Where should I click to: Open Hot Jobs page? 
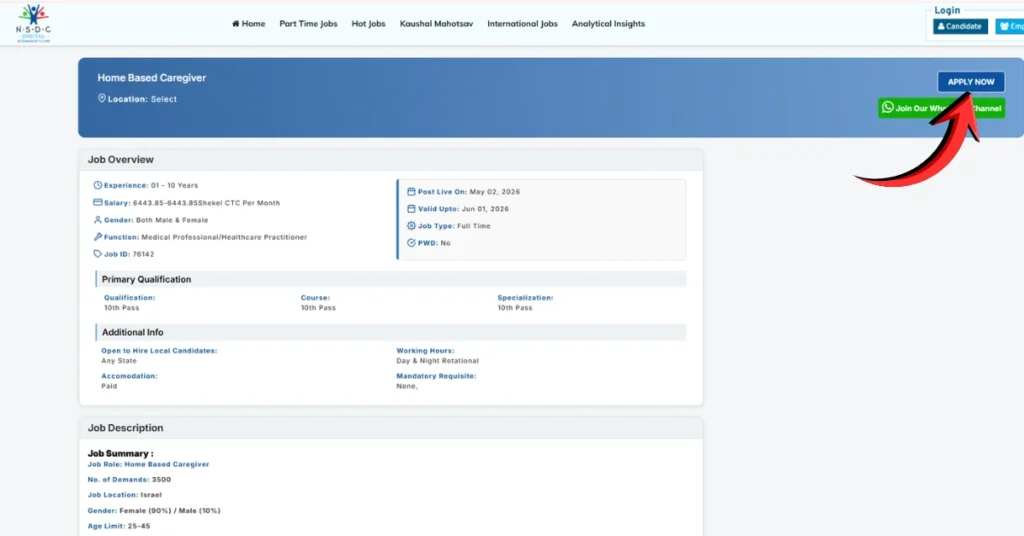coord(368,24)
